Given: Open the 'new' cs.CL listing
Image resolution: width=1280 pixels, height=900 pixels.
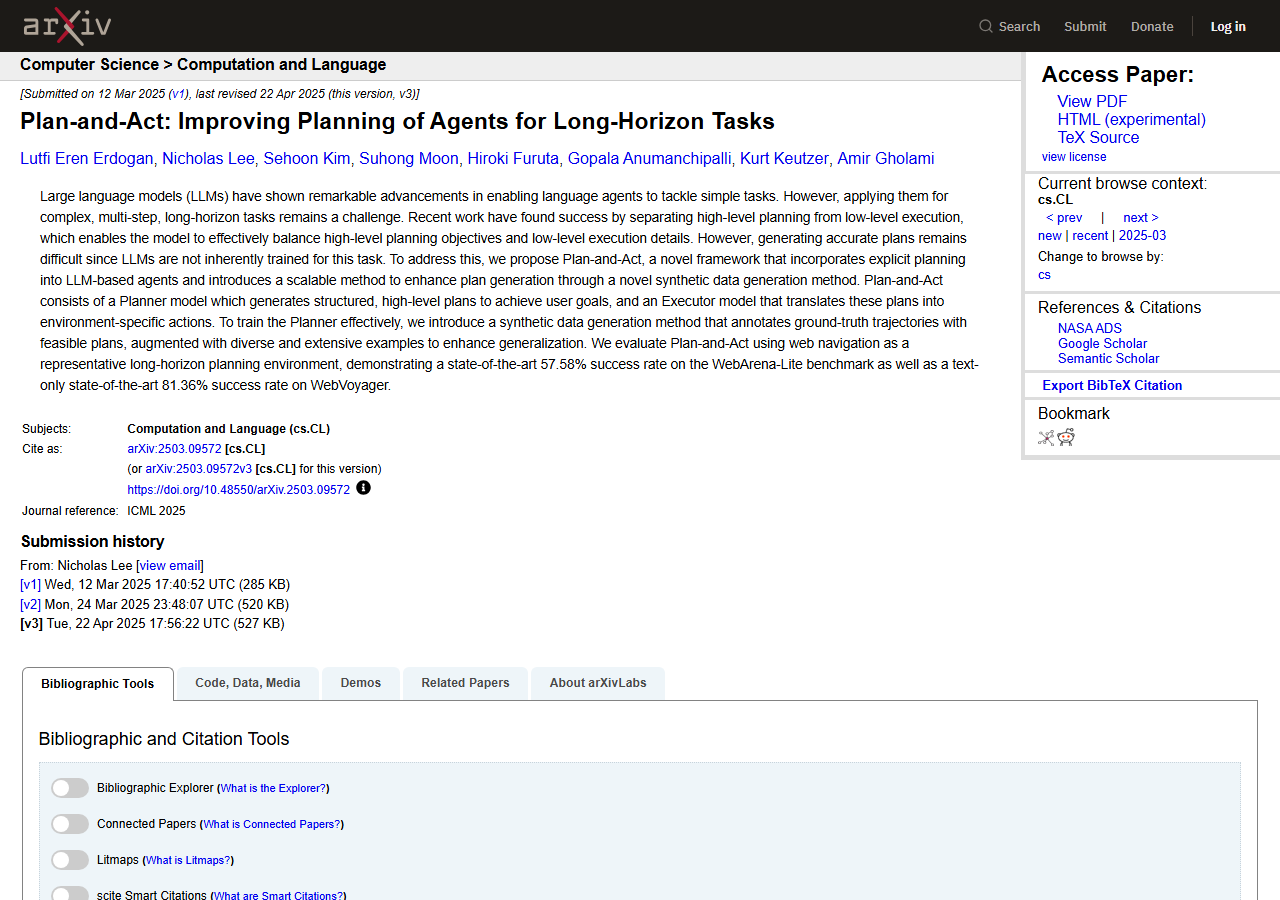Looking at the screenshot, I should (x=1050, y=236).
